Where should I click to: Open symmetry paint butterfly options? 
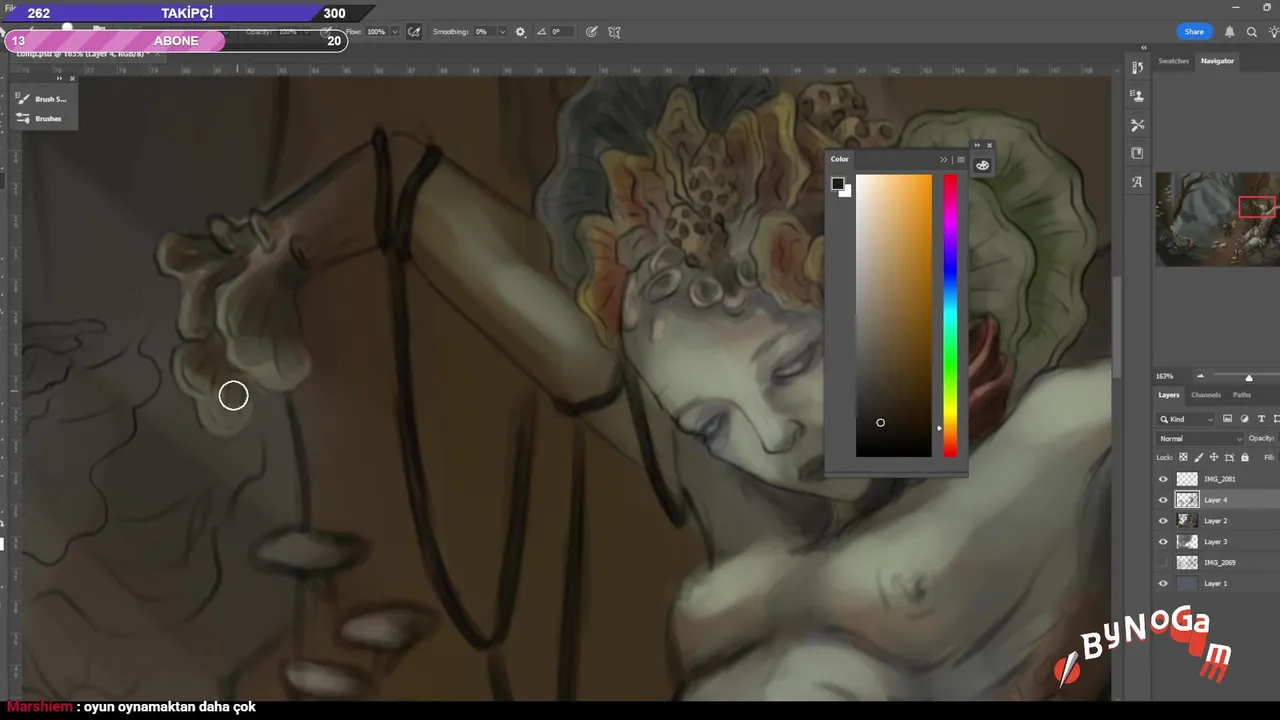click(614, 32)
